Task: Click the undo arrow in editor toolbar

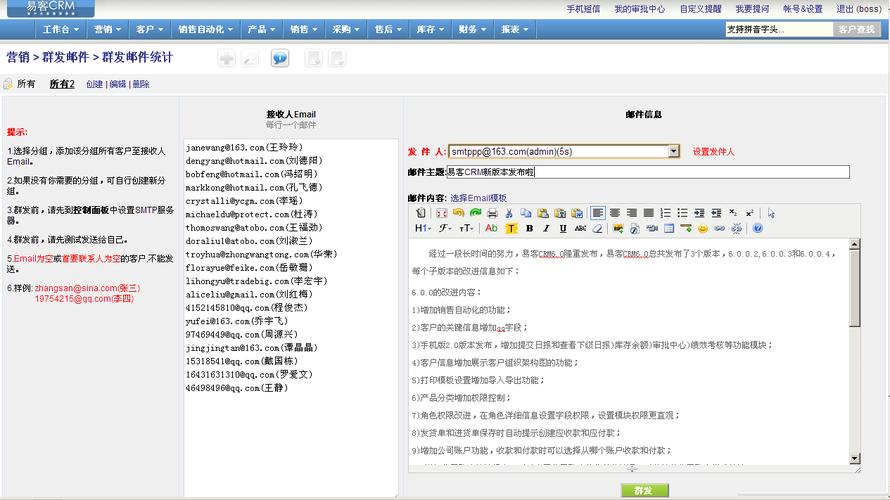Action: pos(459,213)
